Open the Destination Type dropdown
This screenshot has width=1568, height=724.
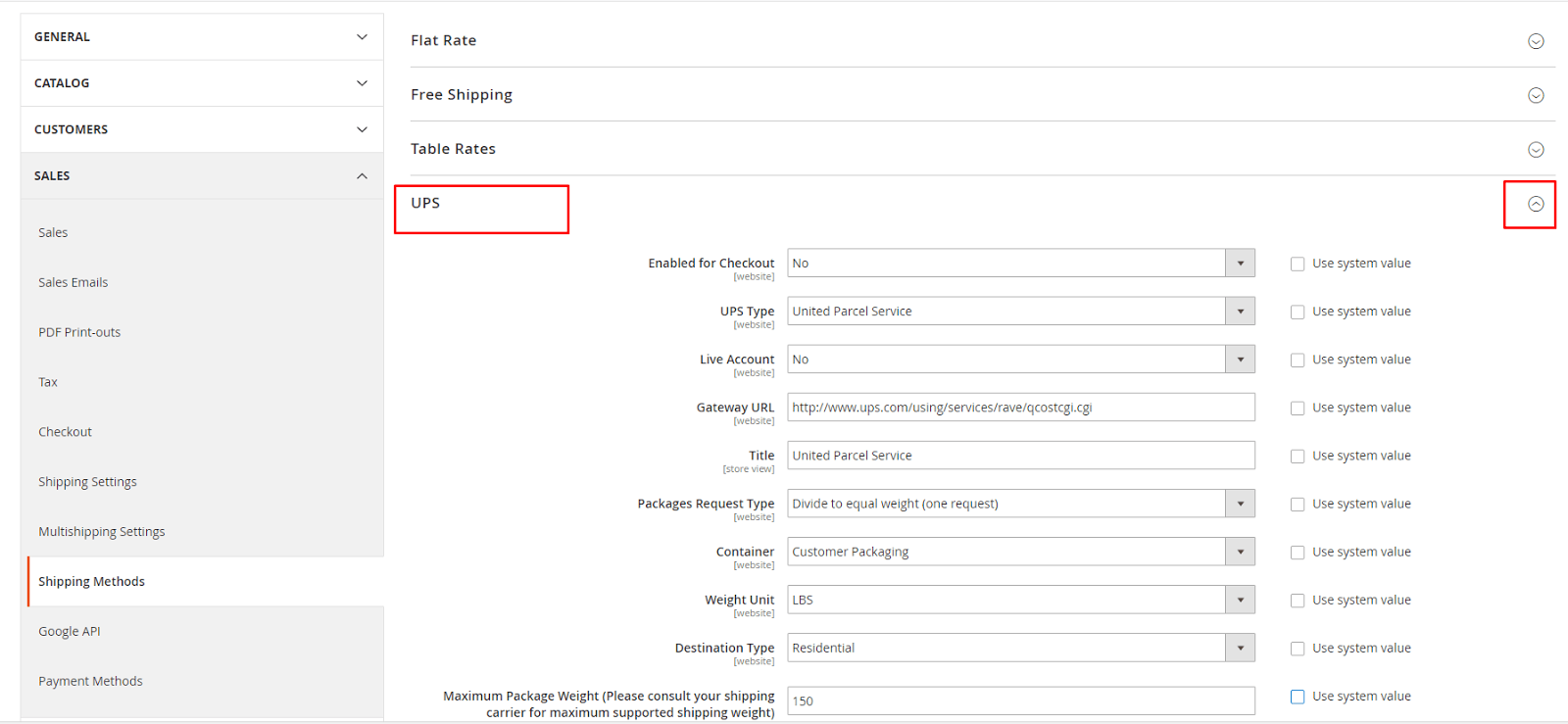[x=1021, y=647]
